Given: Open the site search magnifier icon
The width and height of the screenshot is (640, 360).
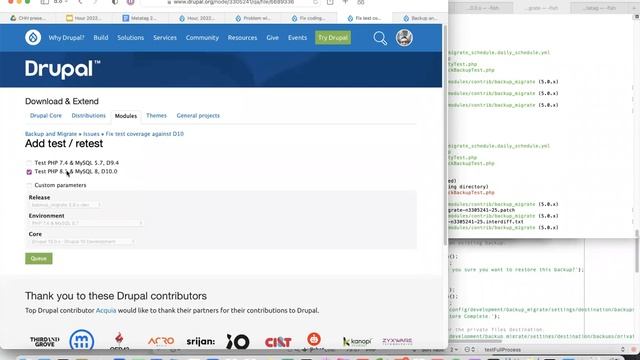Looking at the screenshot, I should (380, 38).
